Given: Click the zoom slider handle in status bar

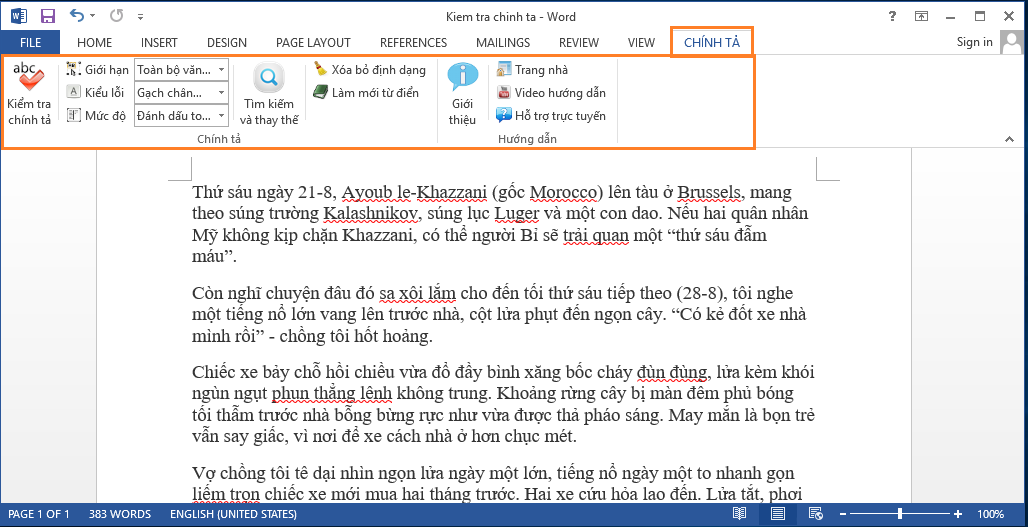Looking at the screenshot, I should click(x=899, y=514).
